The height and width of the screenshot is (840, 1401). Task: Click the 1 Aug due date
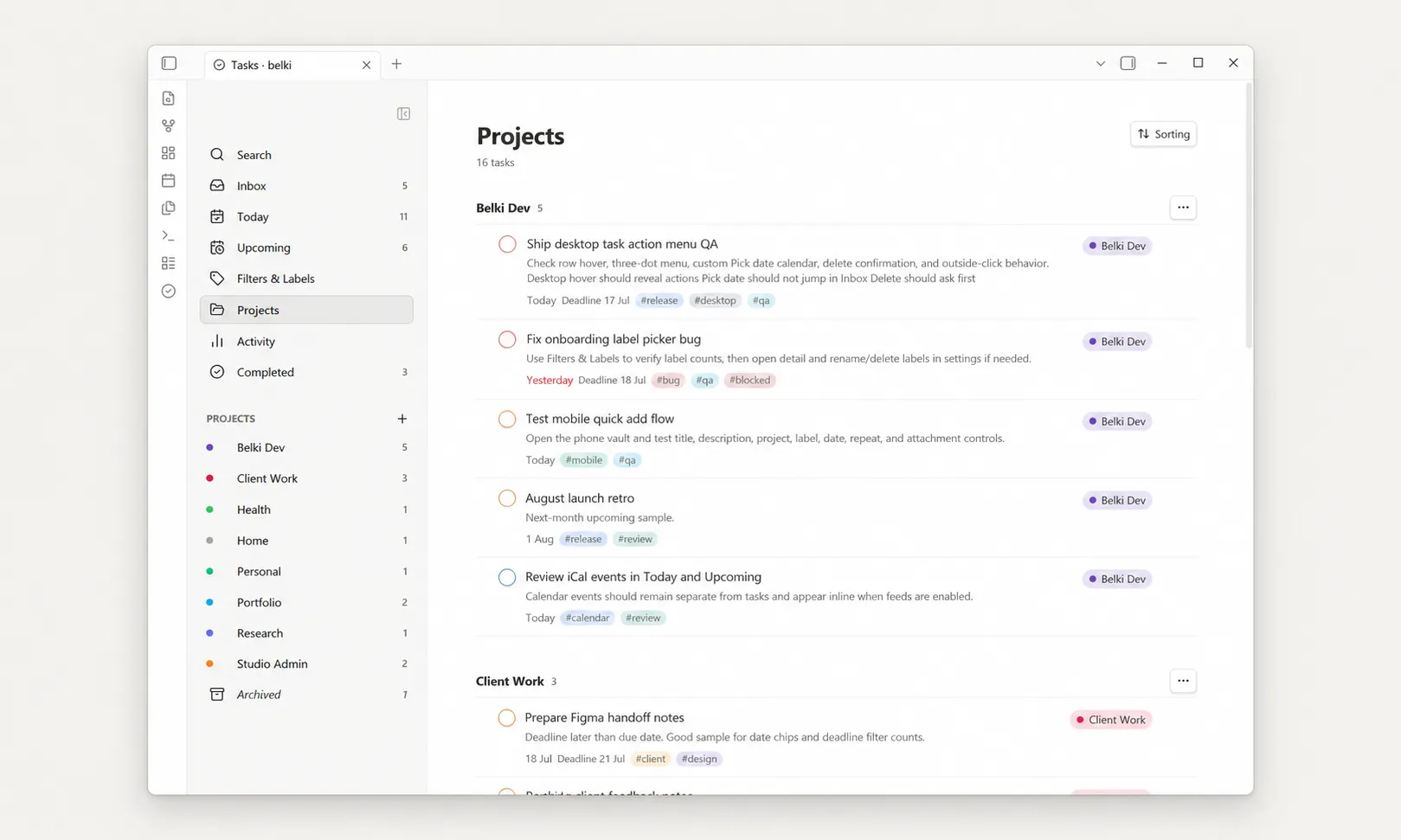[x=539, y=539]
